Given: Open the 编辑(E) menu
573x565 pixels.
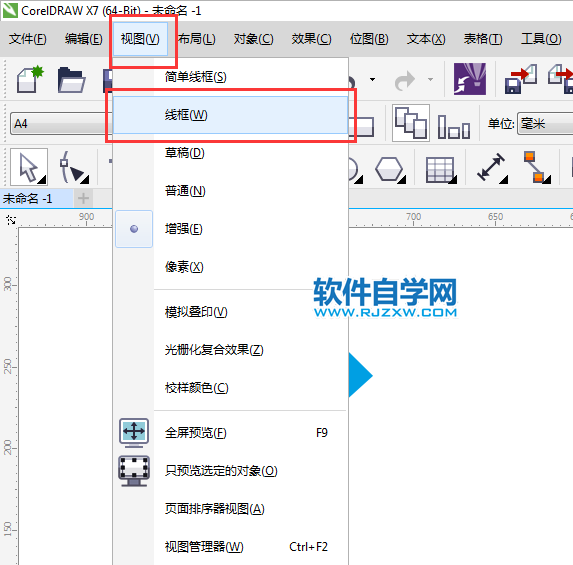Looking at the screenshot, I should coord(84,39).
